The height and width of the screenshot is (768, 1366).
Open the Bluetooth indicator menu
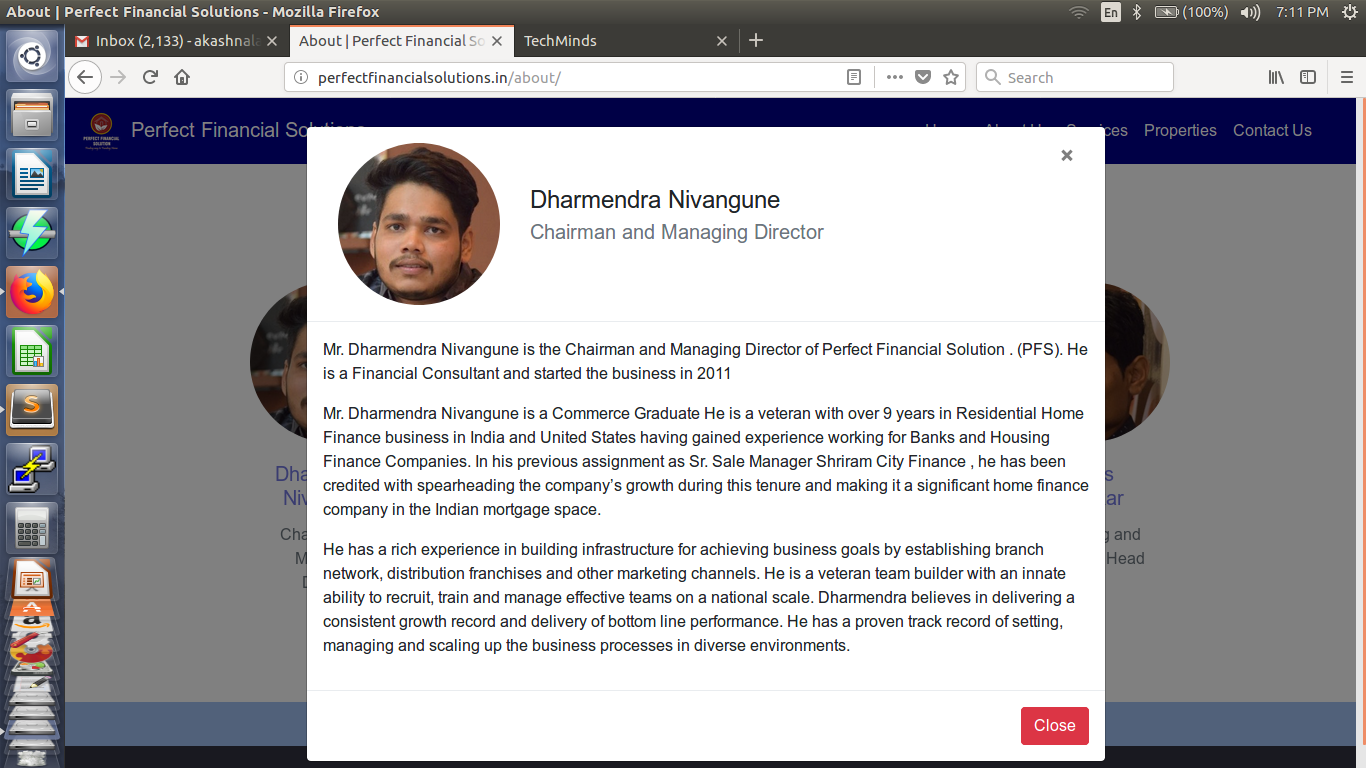pyautogui.click(x=1137, y=12)
